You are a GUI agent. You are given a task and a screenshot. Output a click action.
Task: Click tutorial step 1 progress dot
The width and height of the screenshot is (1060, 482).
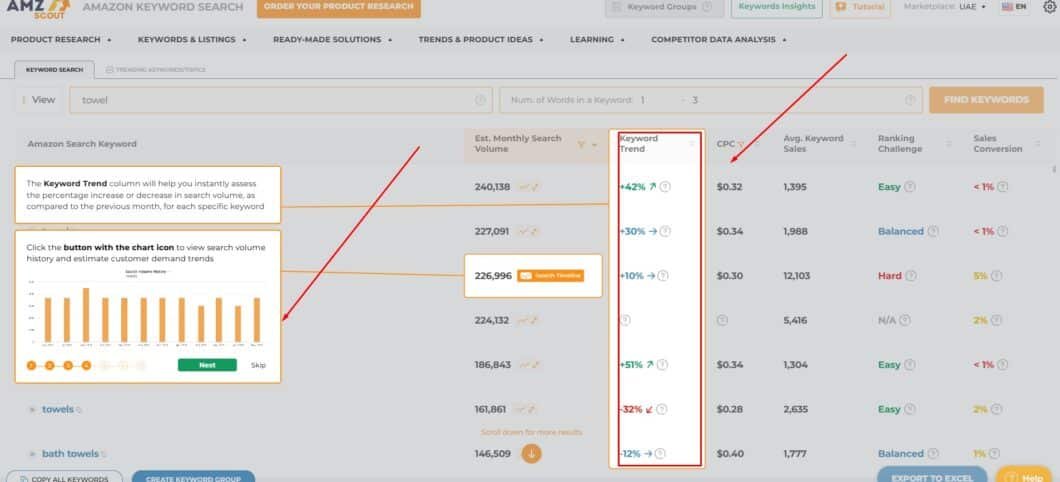click(x=32, y=366)
